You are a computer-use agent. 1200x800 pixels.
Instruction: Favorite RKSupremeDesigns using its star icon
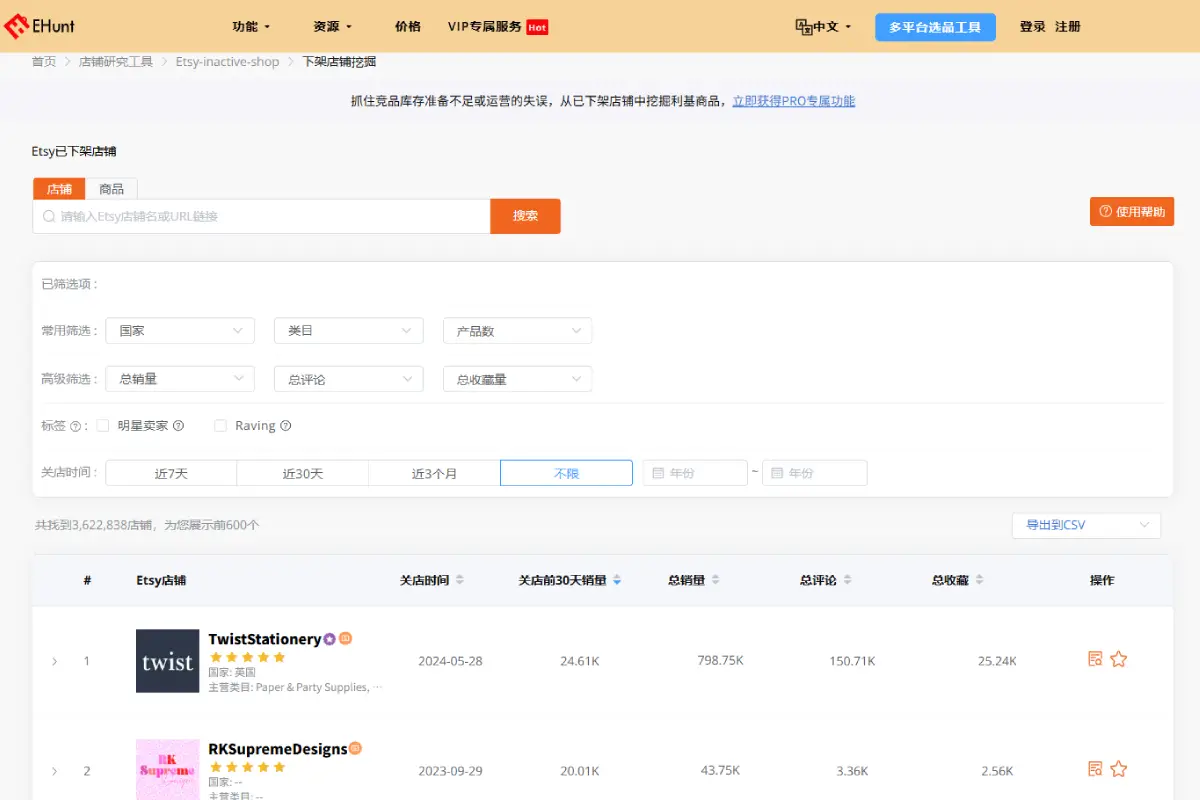tap(1119, 768)
